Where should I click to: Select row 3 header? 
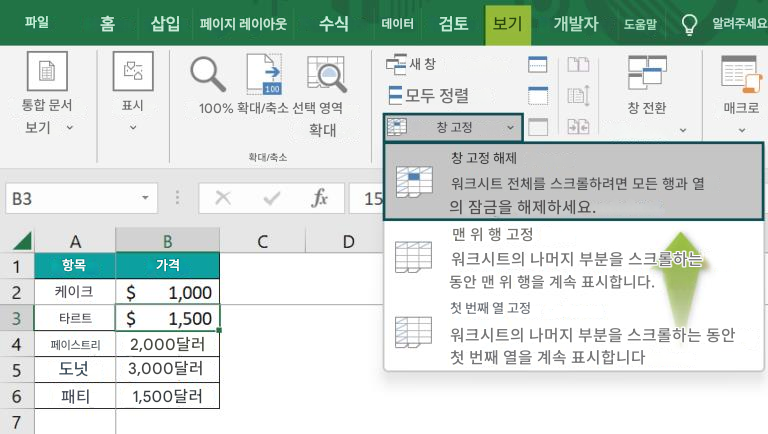16,318
